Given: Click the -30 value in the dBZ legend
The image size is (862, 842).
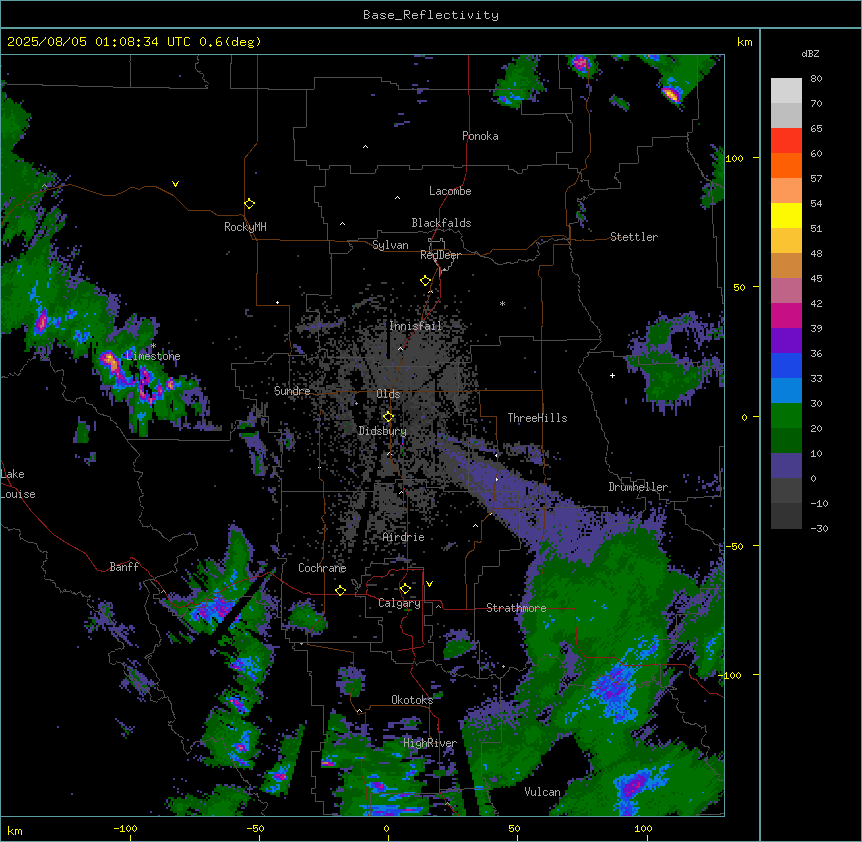Looking at the screenshot, I should tap(819, 529).
